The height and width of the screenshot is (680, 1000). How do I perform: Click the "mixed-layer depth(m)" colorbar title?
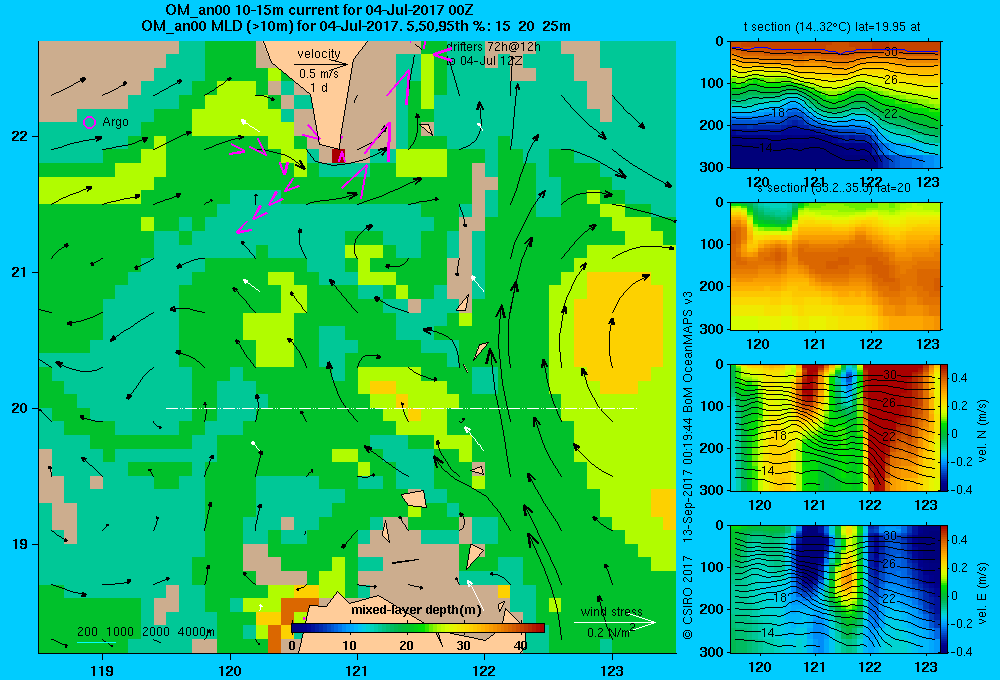[416, 610]
